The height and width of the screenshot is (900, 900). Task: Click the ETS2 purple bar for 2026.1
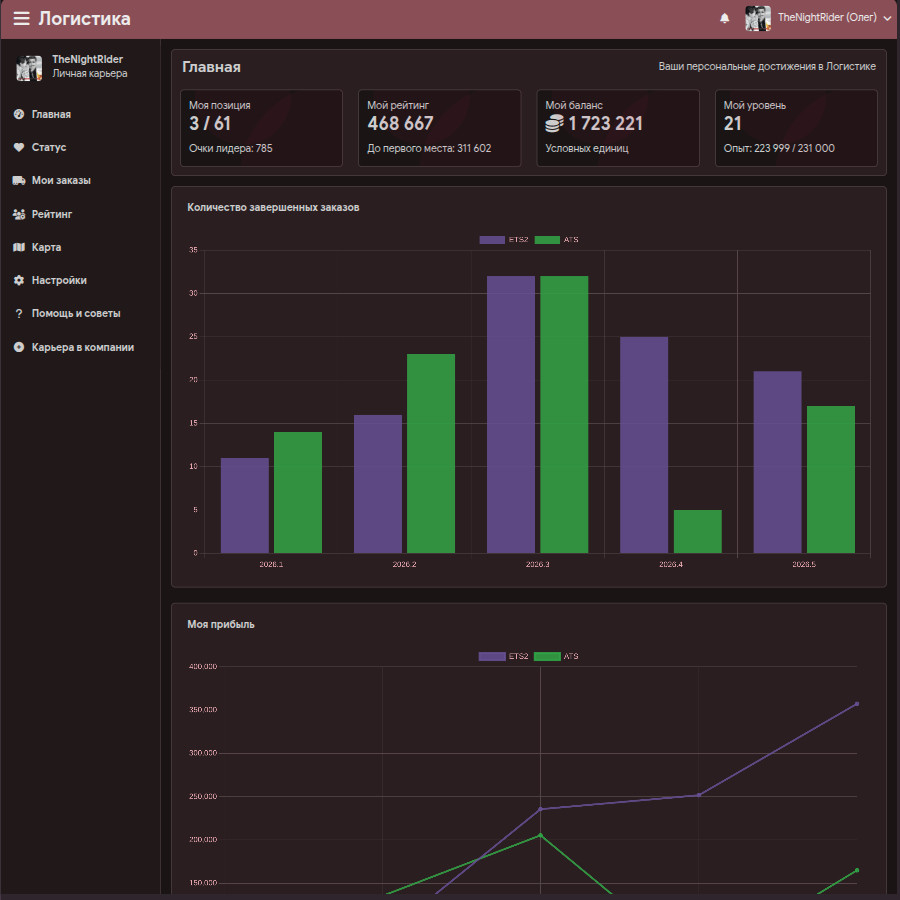click(245, 506)
